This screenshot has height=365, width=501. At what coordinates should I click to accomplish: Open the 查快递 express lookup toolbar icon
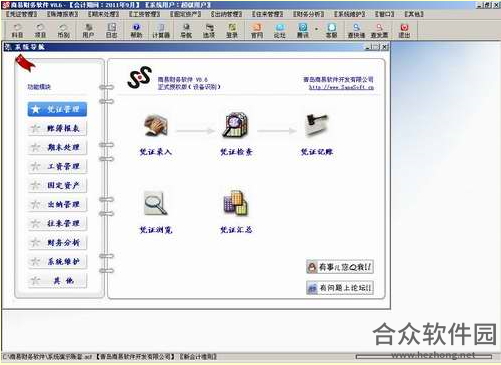(356, 31)
